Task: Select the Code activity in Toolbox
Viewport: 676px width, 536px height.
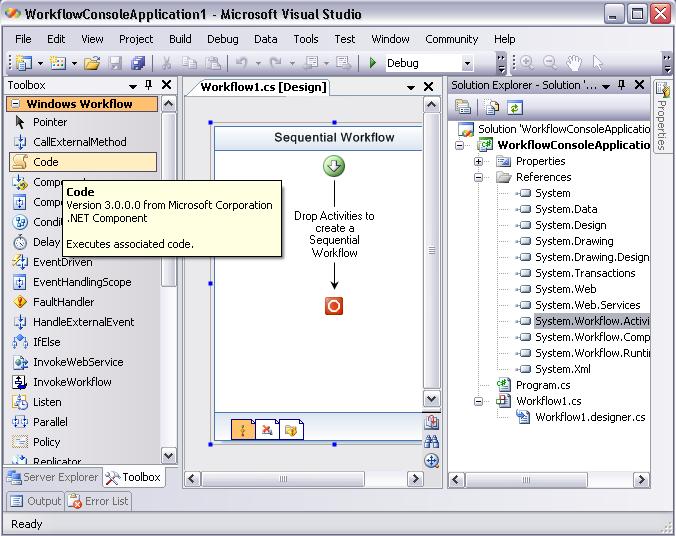Action: point(83,162)
